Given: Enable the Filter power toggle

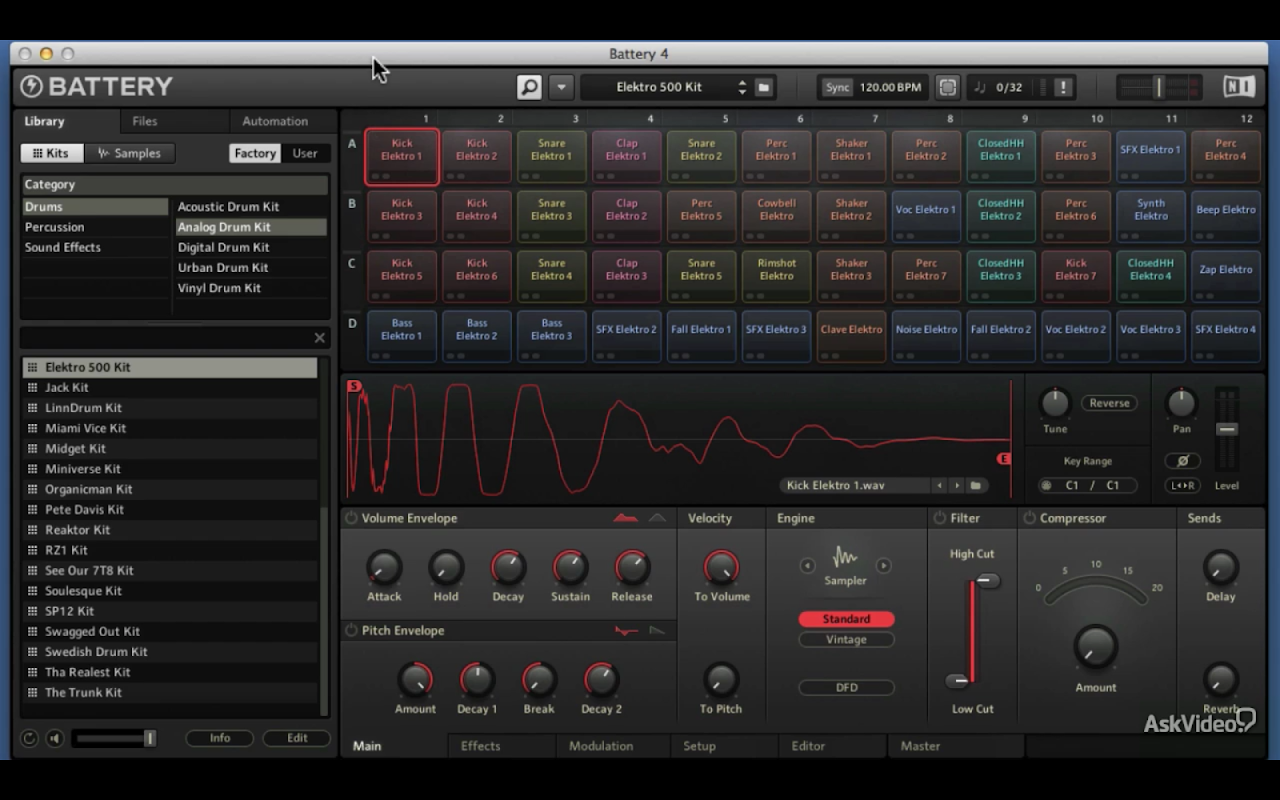Looking at the screenshot, I should pyautogui.click(x=939, y=518).
